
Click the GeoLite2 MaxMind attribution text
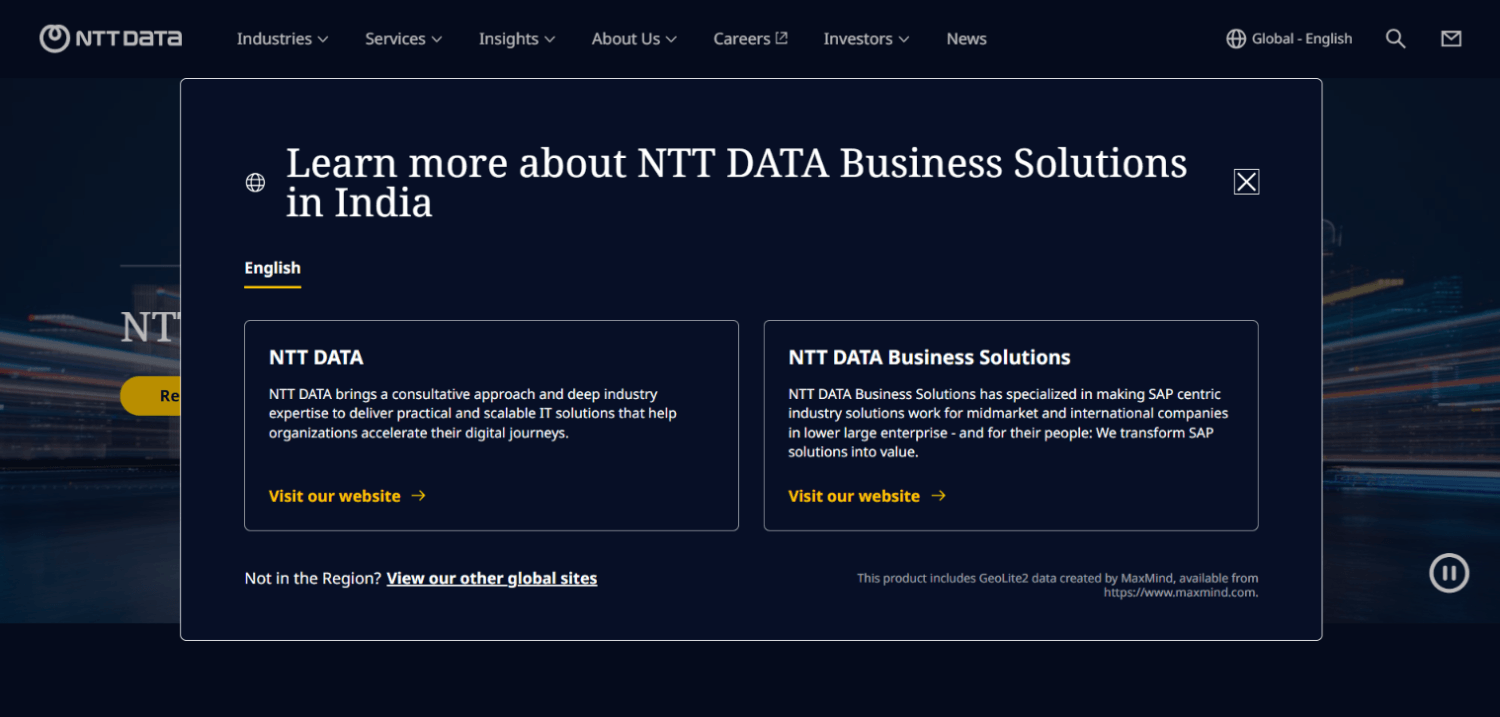(x=1057, y=585)
